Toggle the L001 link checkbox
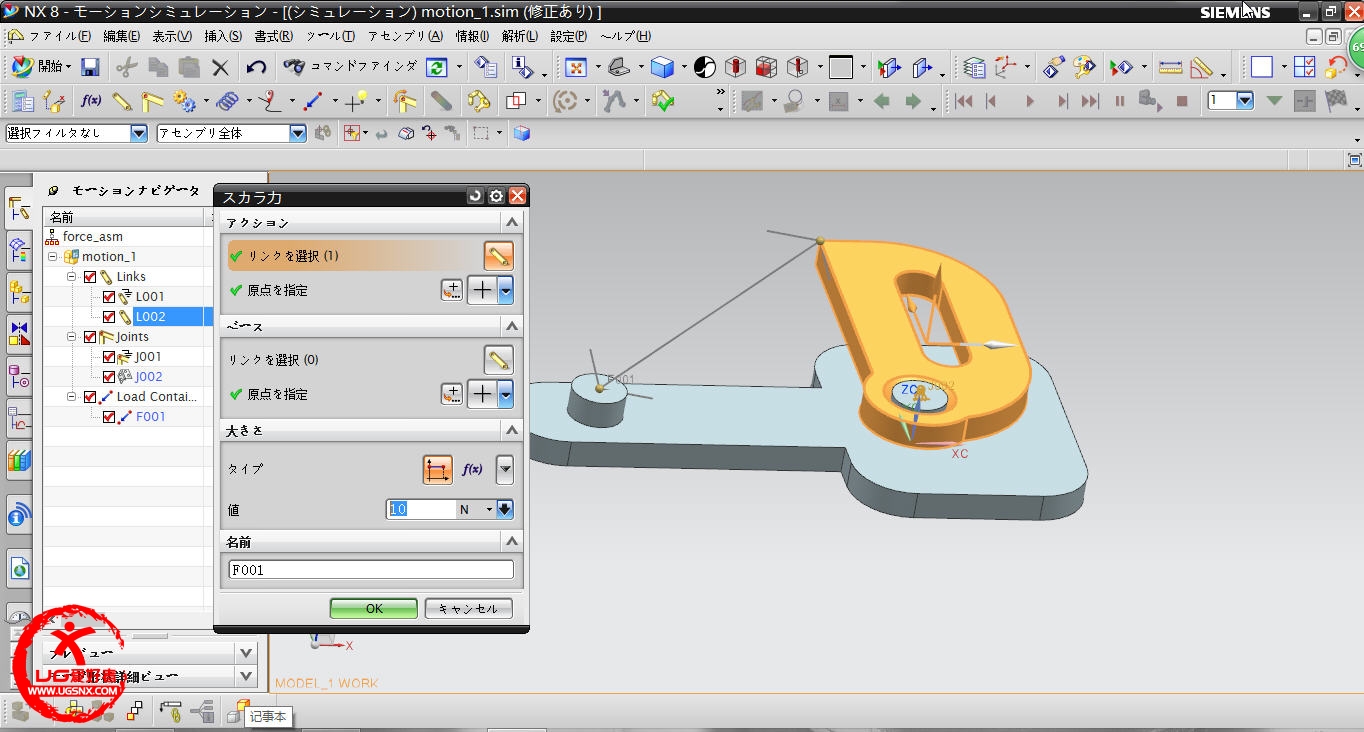 (x=109, y=297)
